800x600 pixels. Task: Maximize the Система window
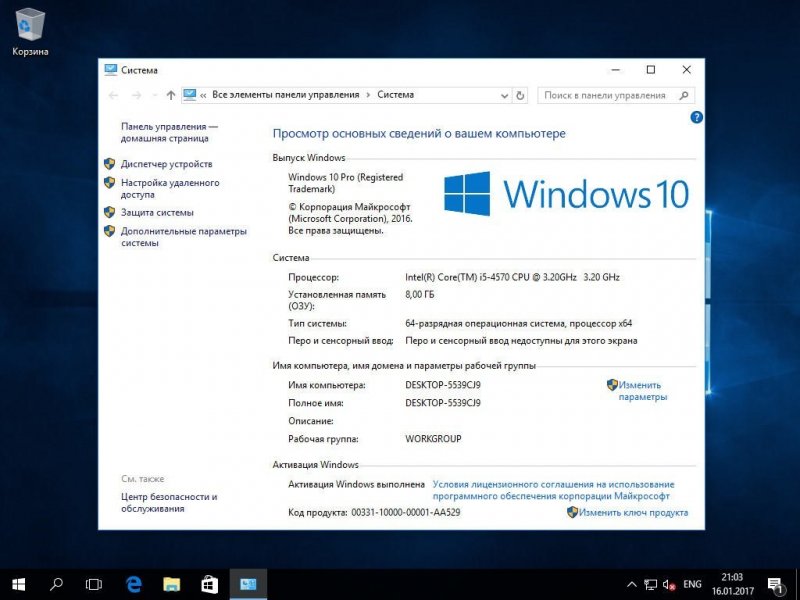pos(651,70)
